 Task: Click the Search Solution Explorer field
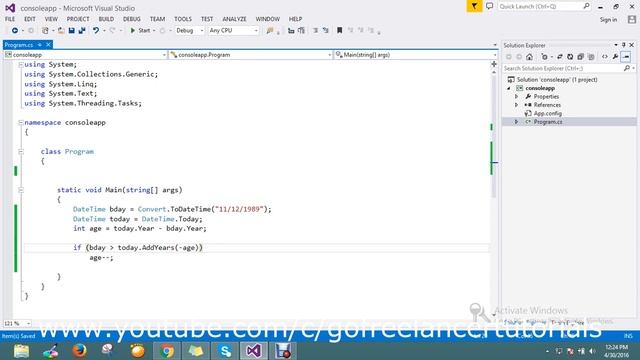(x=568, y=69)
